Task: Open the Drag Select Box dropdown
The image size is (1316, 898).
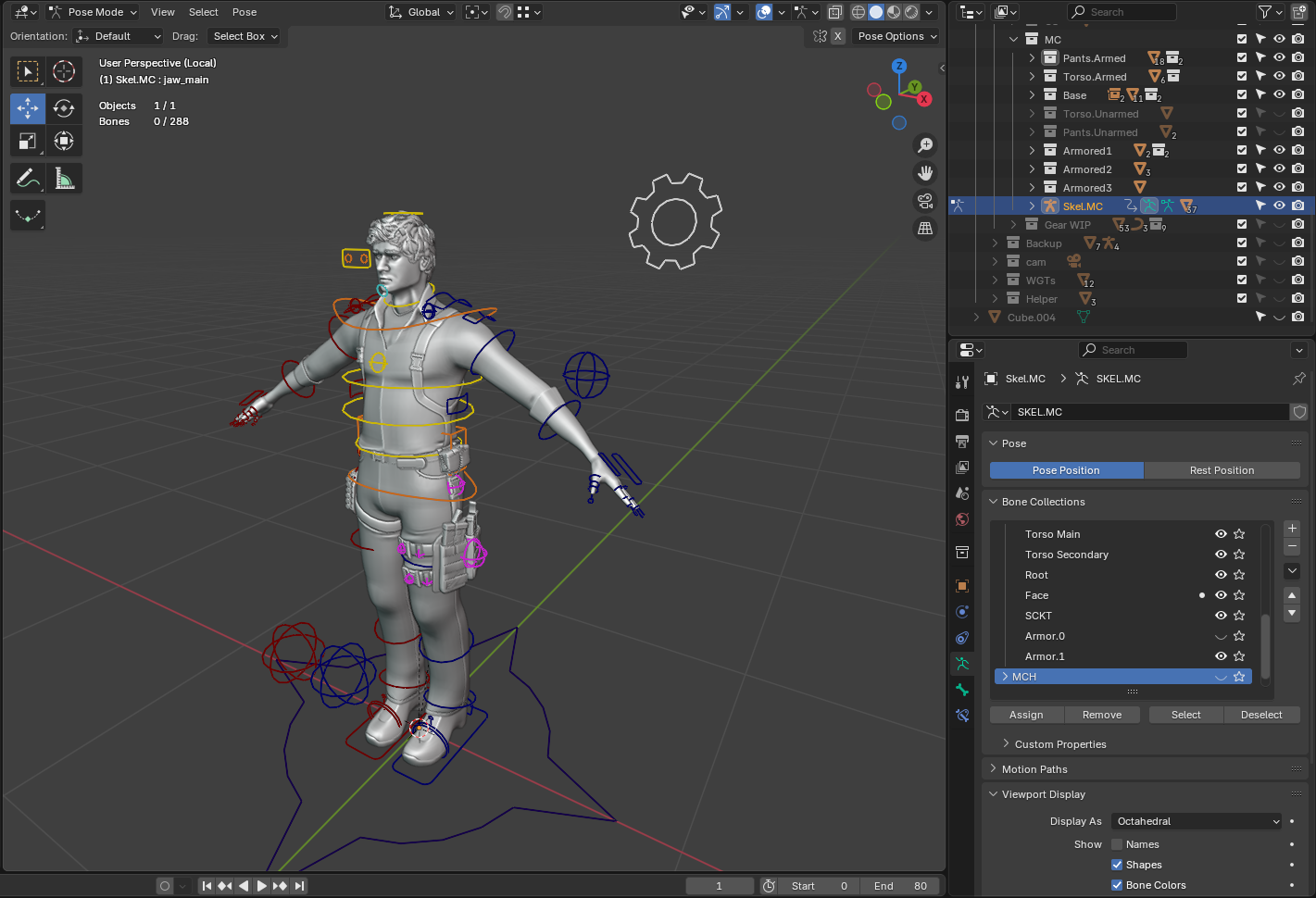Action: coord(245,36)
